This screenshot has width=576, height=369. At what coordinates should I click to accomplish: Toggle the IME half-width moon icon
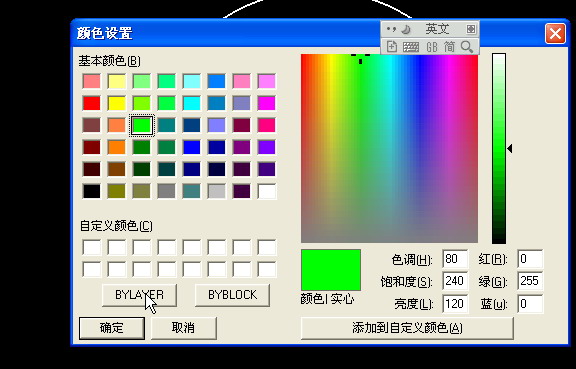point(406,29)
